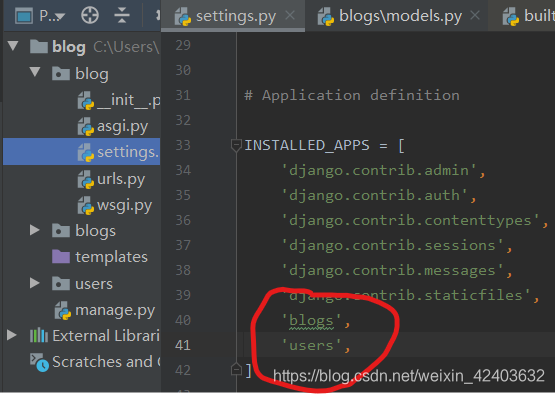Expand External Libraries node

click(x=12, y=335)
